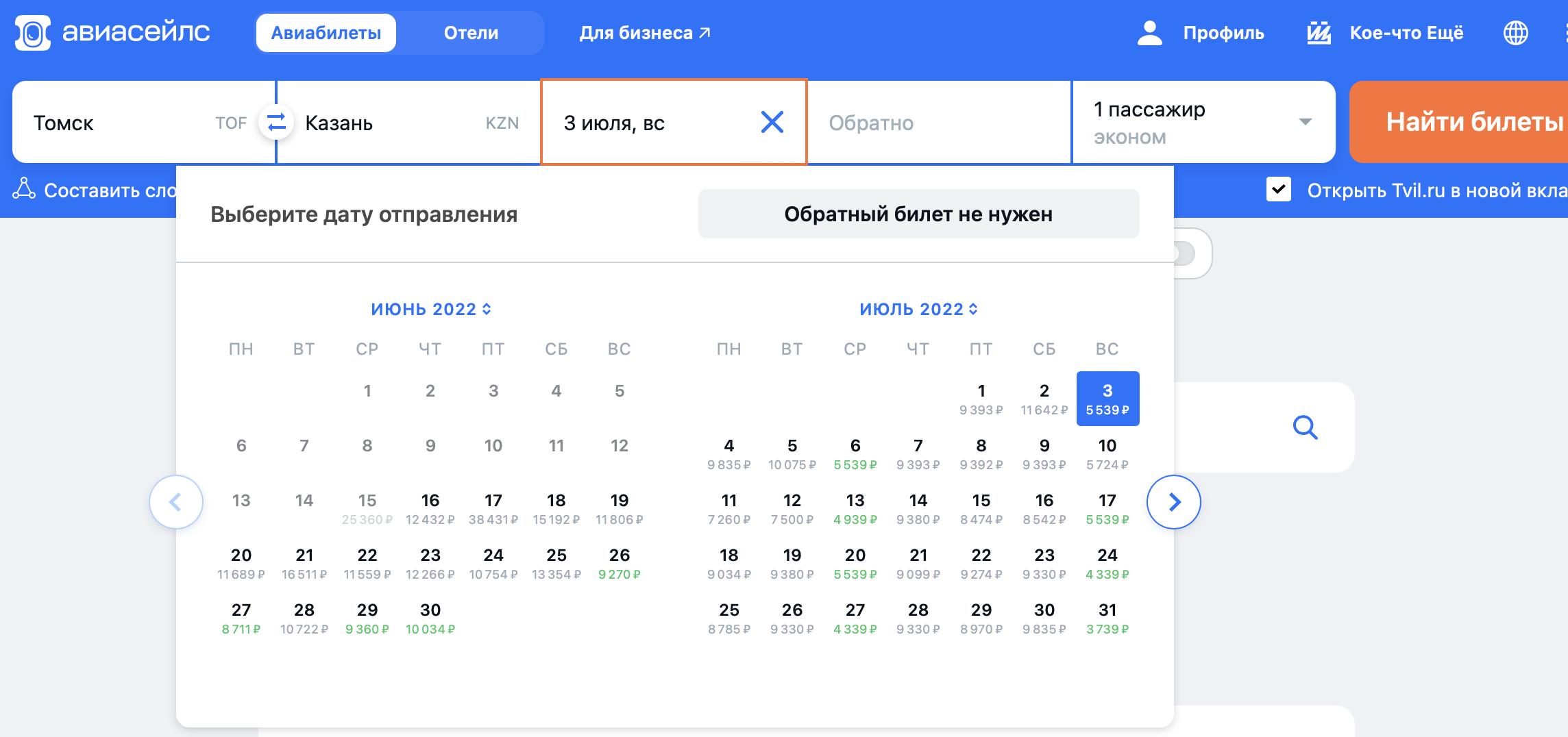Select July 5 priced 10 075 ₽
Screen dimensions: 1568x737
792,453
